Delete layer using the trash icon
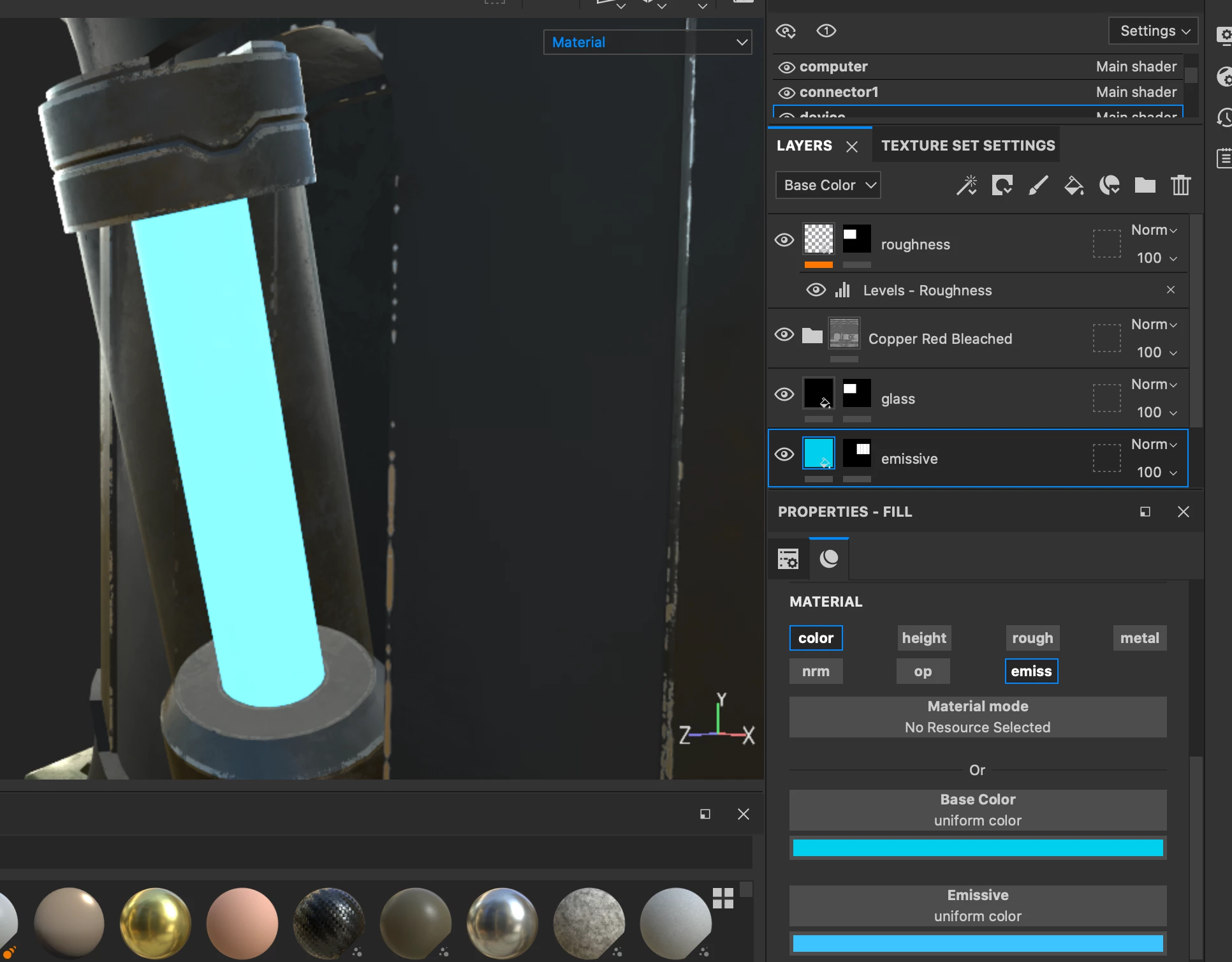The height and width of the screenshot is (962, 1232). (1180, 186)
